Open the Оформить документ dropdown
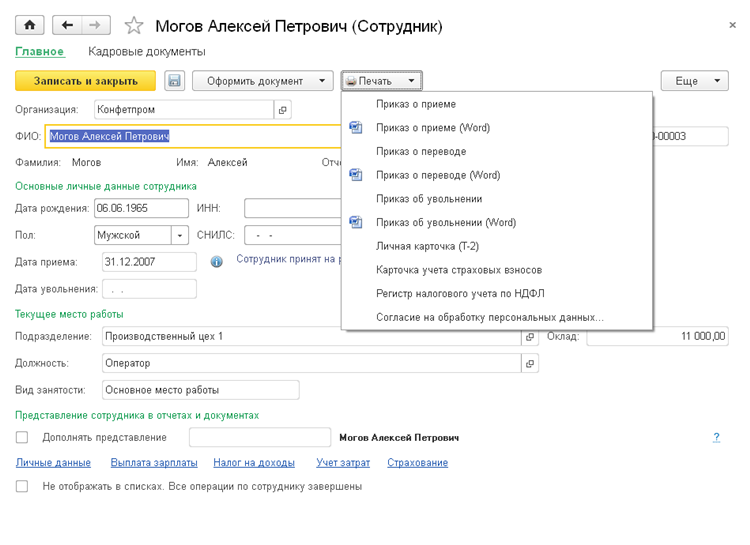The height and width of the screenshot is (545, 750). point(262,81)
